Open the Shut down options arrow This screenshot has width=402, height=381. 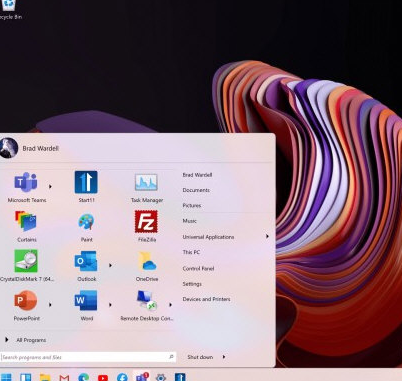224,357
